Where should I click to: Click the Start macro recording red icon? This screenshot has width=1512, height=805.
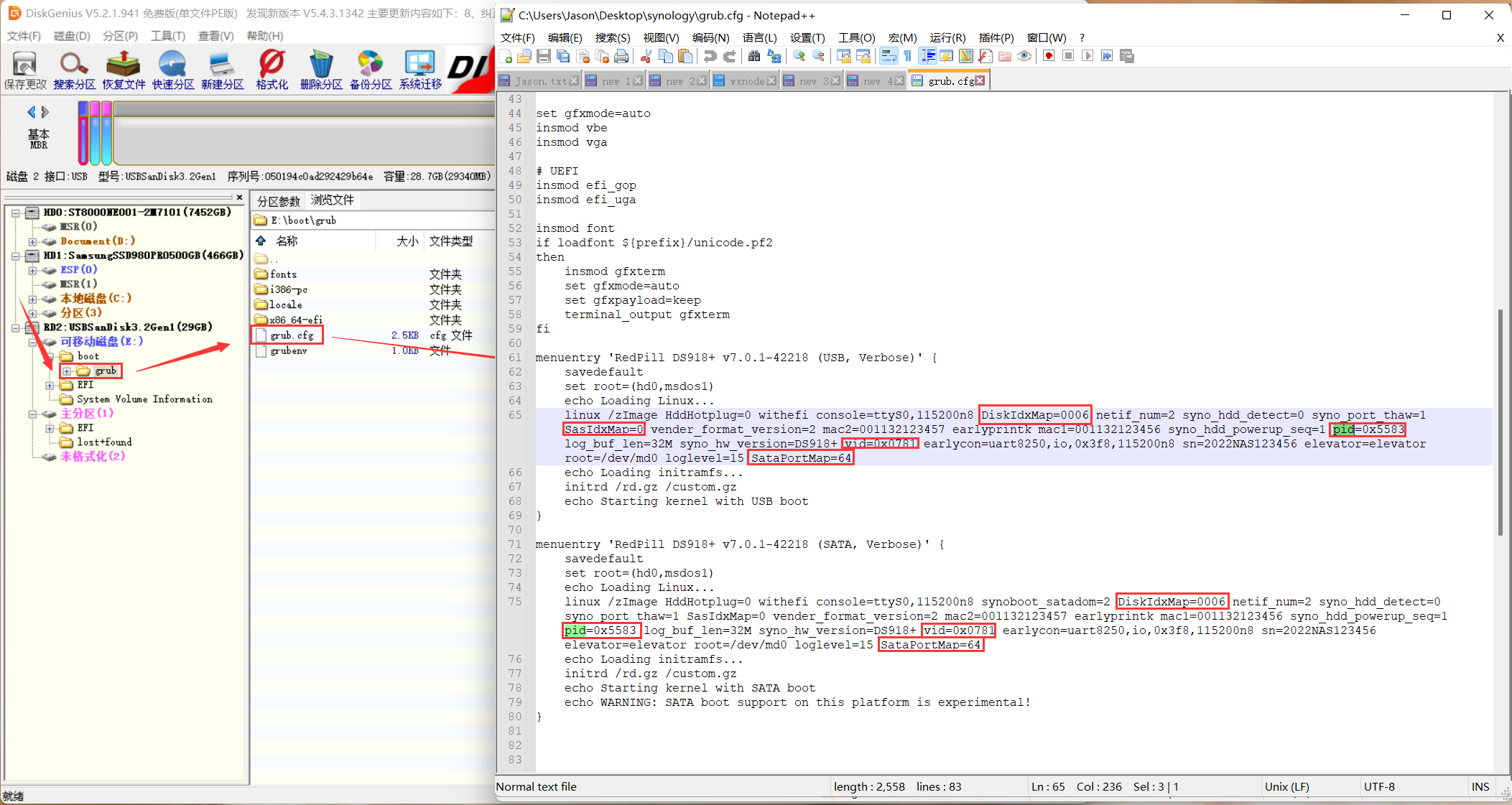click(1049, 56)
